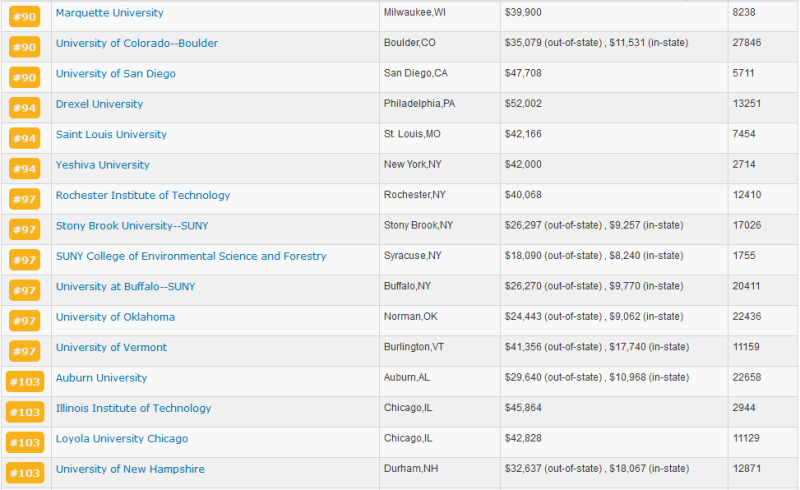The image size is (800, 490).
Task: Select the $42,166 tuition value
Action: (x=523, y=134)
